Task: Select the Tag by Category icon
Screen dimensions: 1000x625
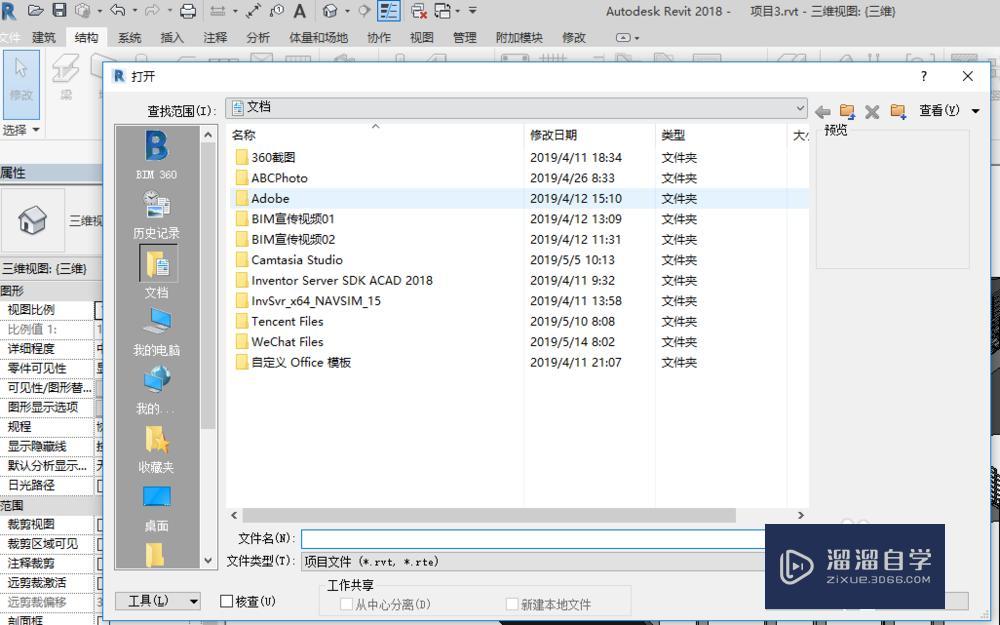Action: 277,10
